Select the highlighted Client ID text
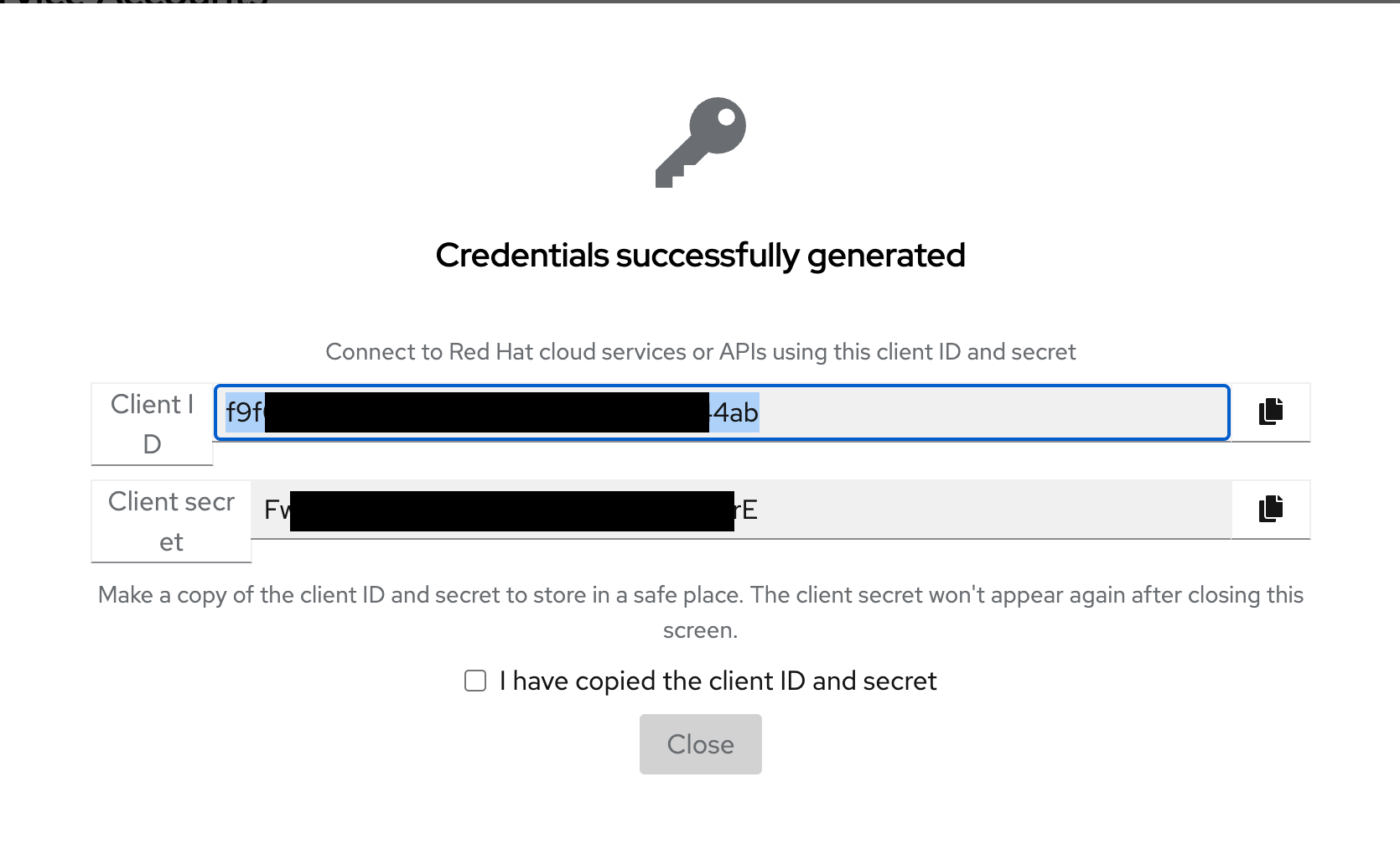The width and height of the screenshot is (1400, 865). (492, 412)
